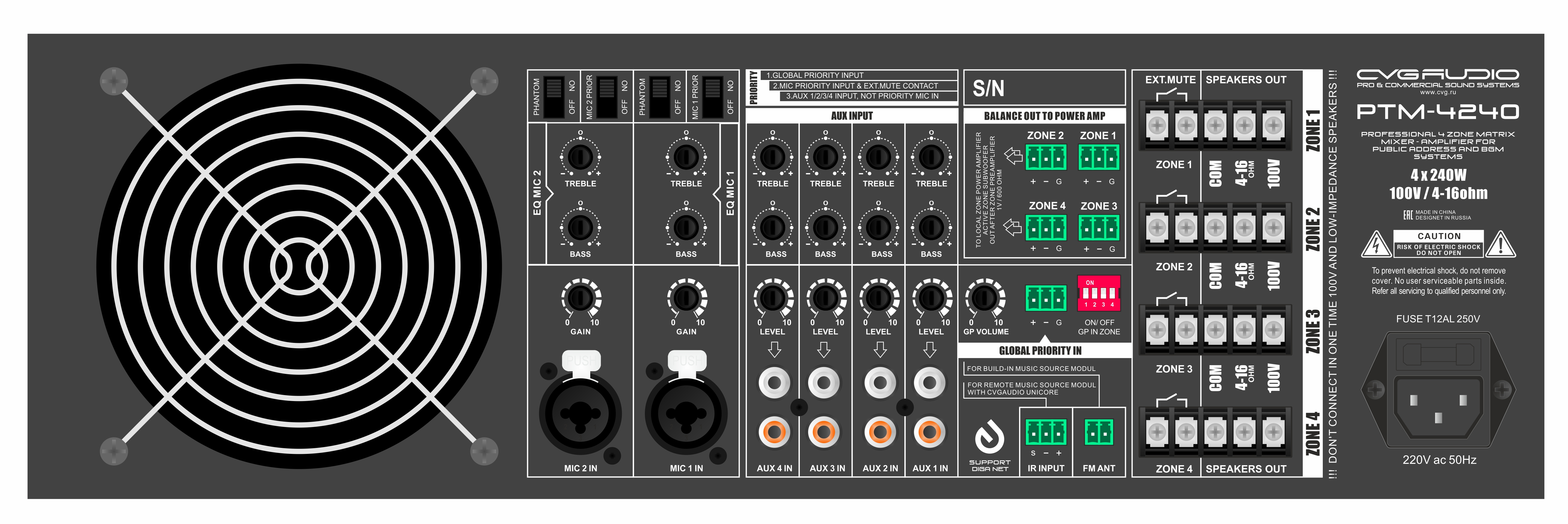Click the down arrow below AUX 1 LEVEL
This screenshot has width=1568, height=524.
929,349
